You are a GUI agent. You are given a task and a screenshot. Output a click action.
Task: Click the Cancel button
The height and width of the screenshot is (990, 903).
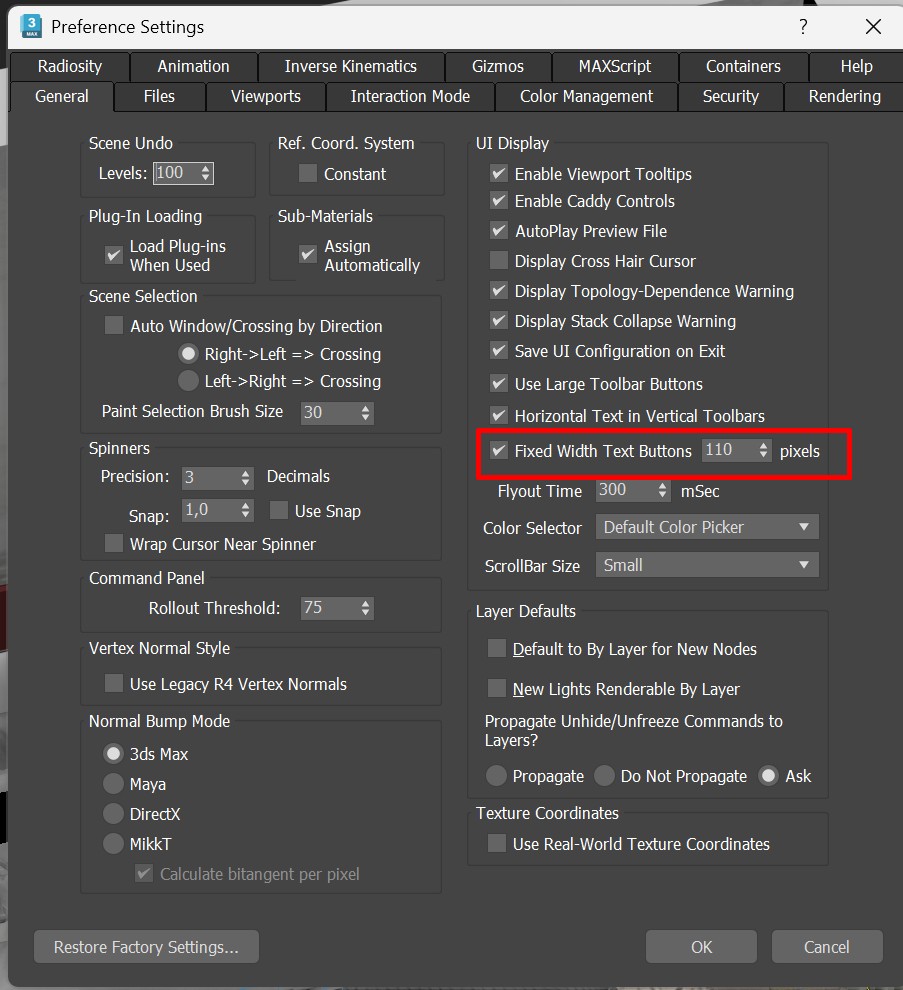pyautogui.click(x=827, y=946)
